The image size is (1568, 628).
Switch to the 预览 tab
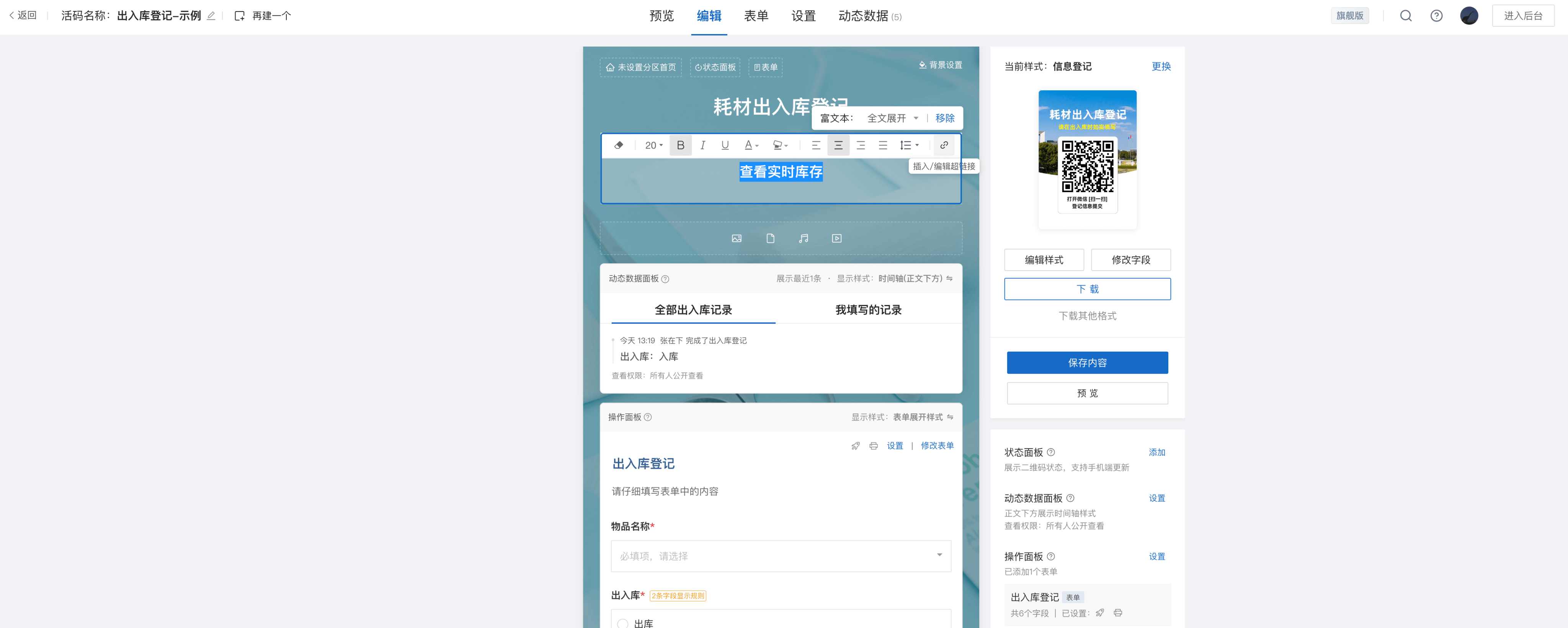pyautogui.click(x=661, y=16)
